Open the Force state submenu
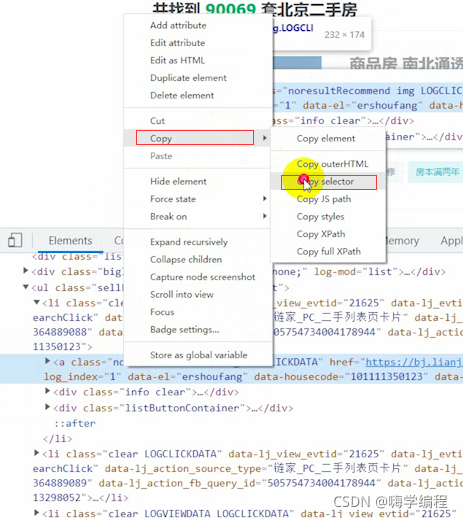This screenshot has width=463, height=518. pos(173,199)
